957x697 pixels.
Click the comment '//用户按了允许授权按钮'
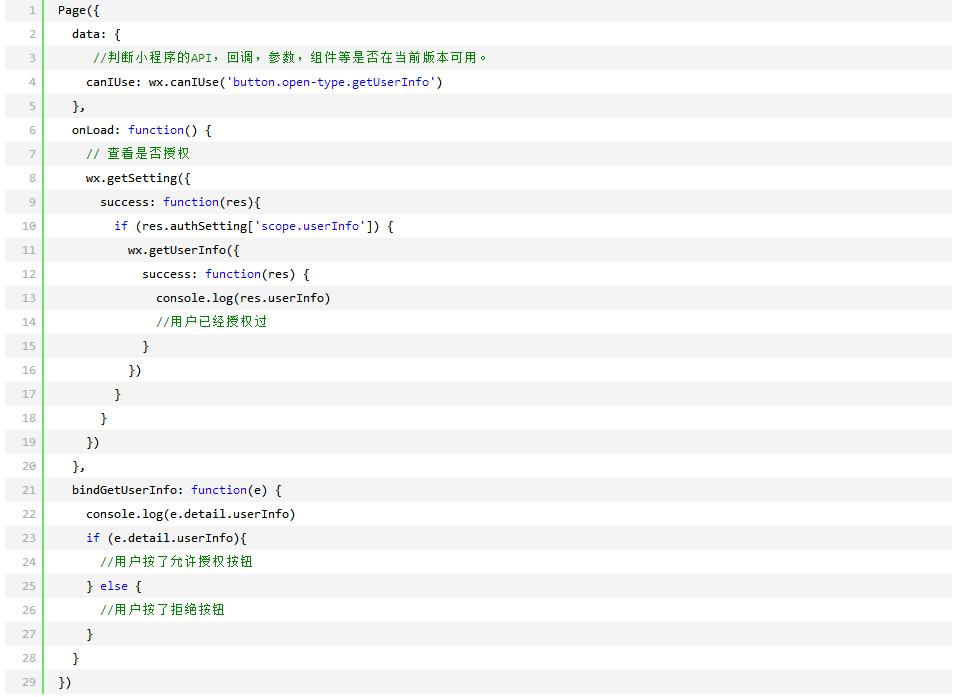tap(176, 562)
